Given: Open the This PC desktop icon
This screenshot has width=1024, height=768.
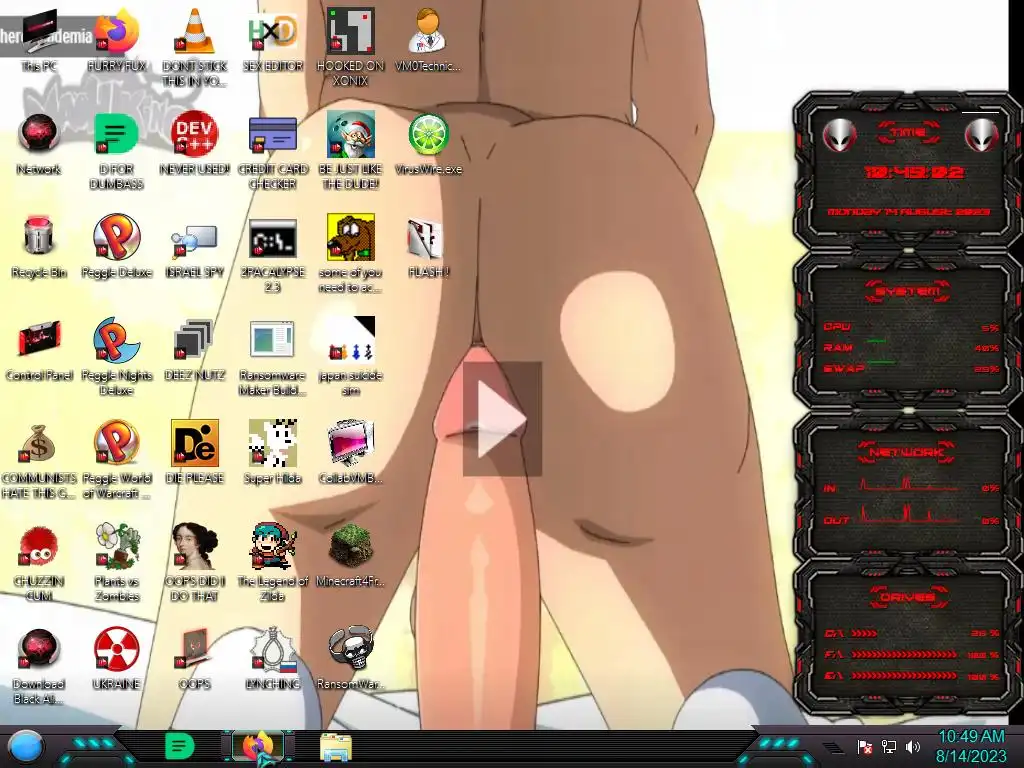Looking at the screenshot, I should pos(39,39).
